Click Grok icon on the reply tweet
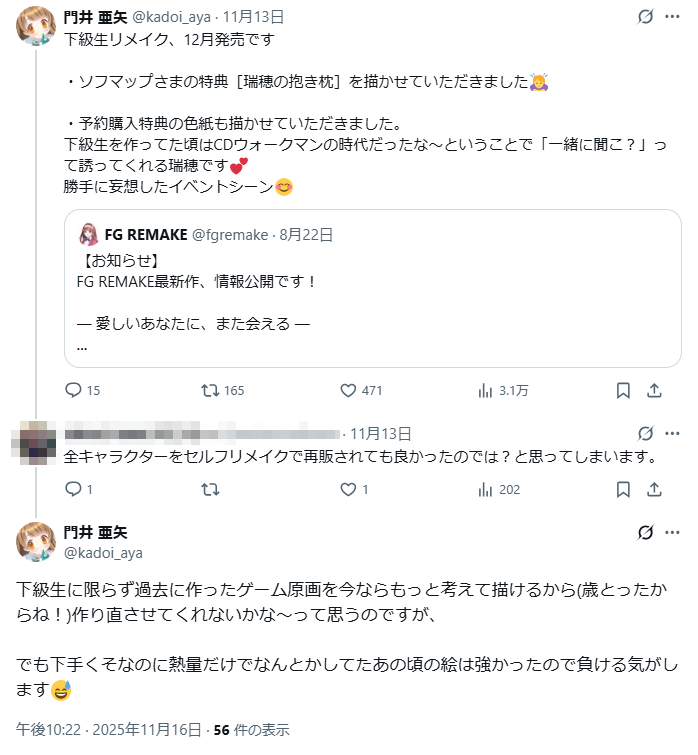This screenshot has height=755, width=698. [646, 433]
